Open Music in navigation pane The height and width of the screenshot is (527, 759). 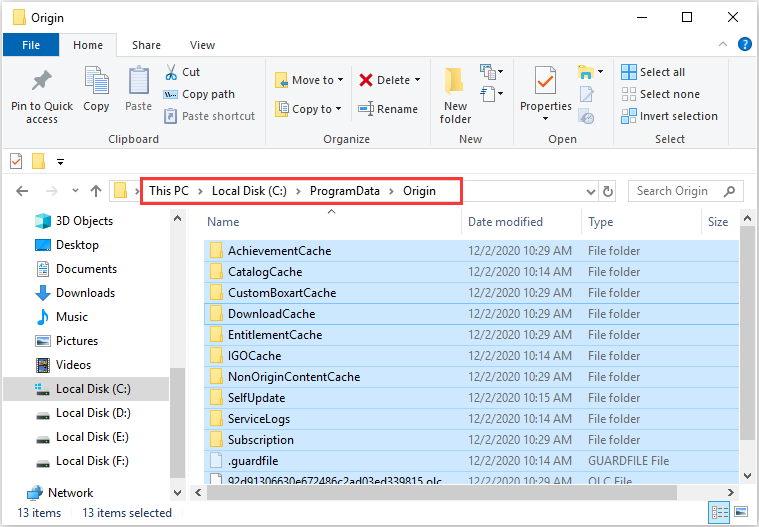click(61, 317)
